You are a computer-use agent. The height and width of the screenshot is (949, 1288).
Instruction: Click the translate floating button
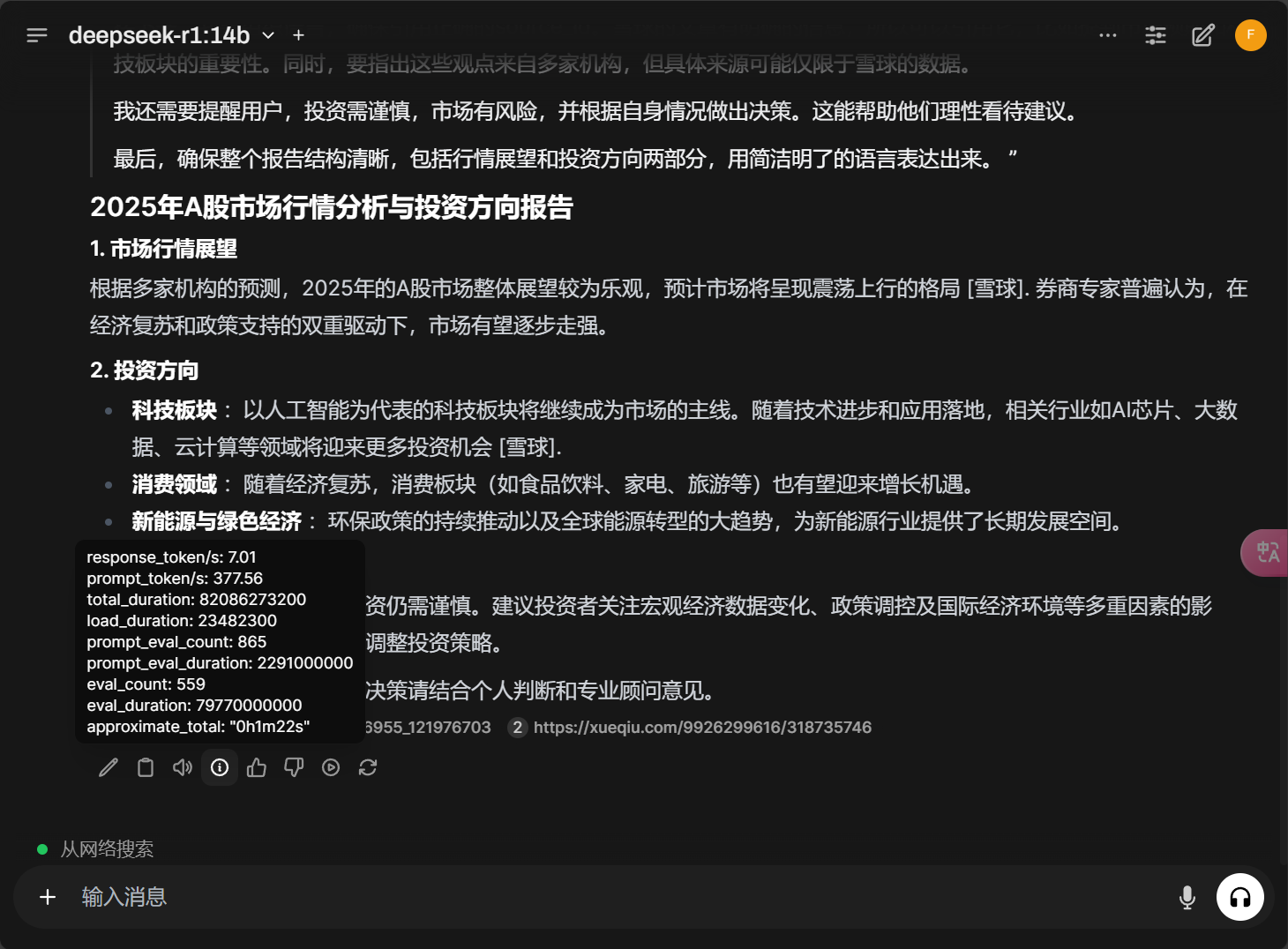pyautogui.click(x=1268, y=552)
